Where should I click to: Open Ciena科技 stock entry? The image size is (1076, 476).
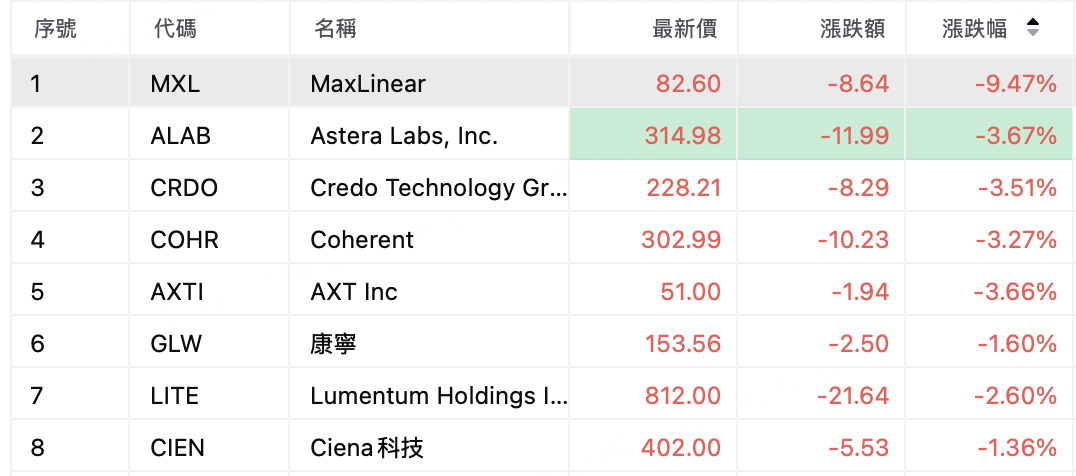click(x=367, y=448)
